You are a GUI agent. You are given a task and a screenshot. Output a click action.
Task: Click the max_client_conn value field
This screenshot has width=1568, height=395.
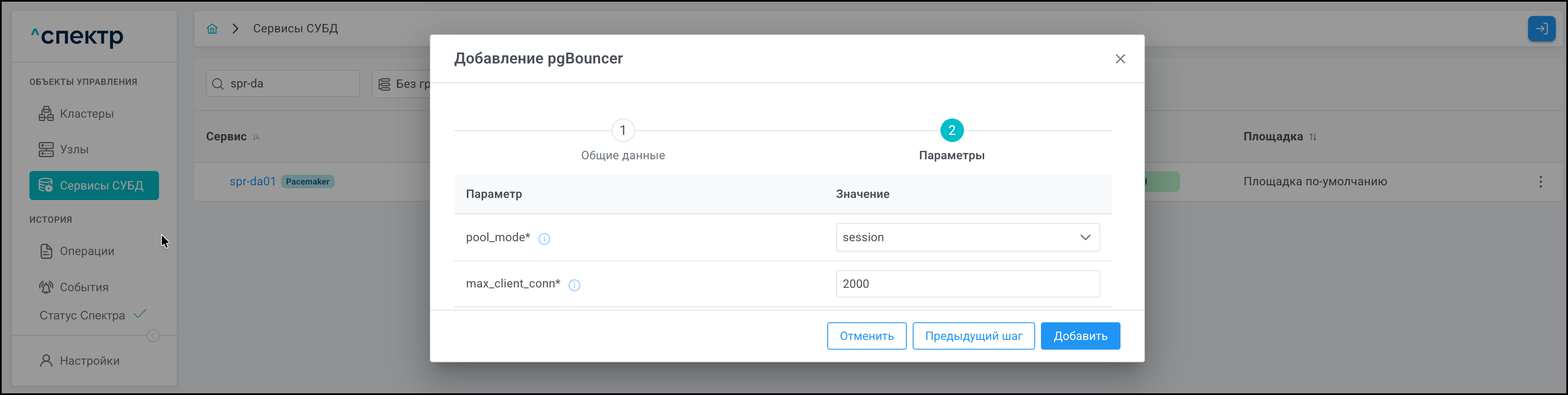click(x=967, y=284)
